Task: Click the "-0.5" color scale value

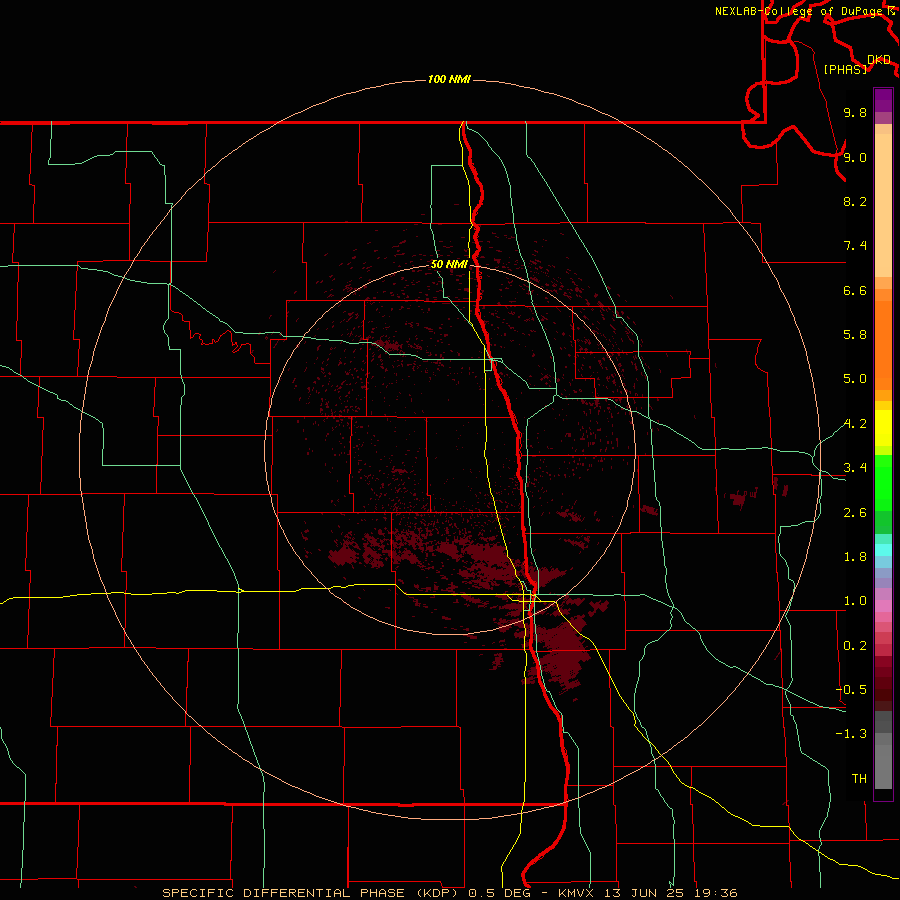Action: 851,690
